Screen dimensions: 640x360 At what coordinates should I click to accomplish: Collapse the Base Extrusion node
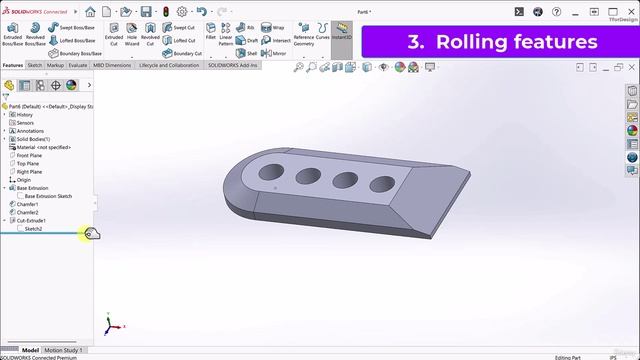pos(4,188)
